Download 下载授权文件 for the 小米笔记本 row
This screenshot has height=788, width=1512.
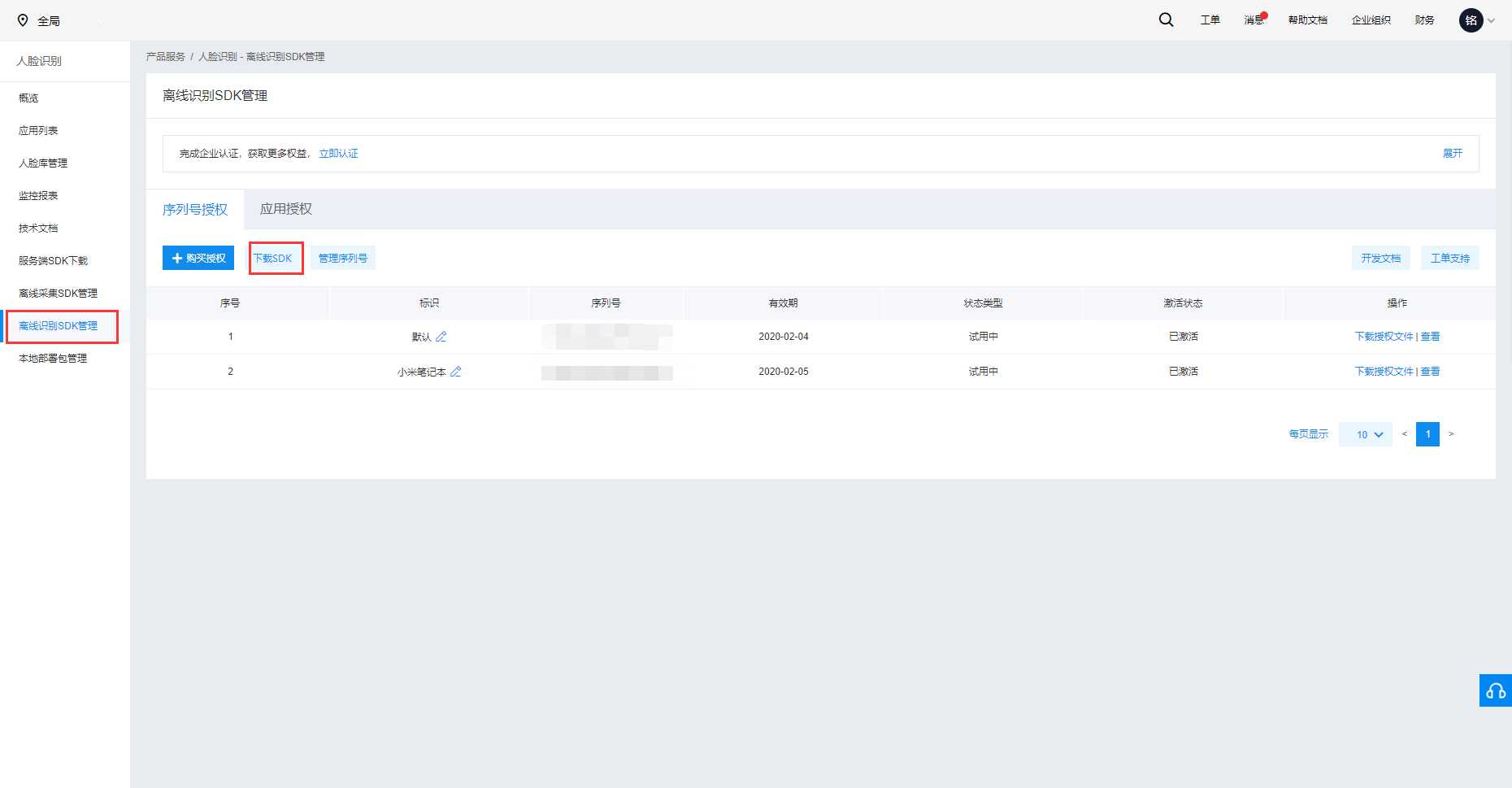click(x=1384, y=372)
